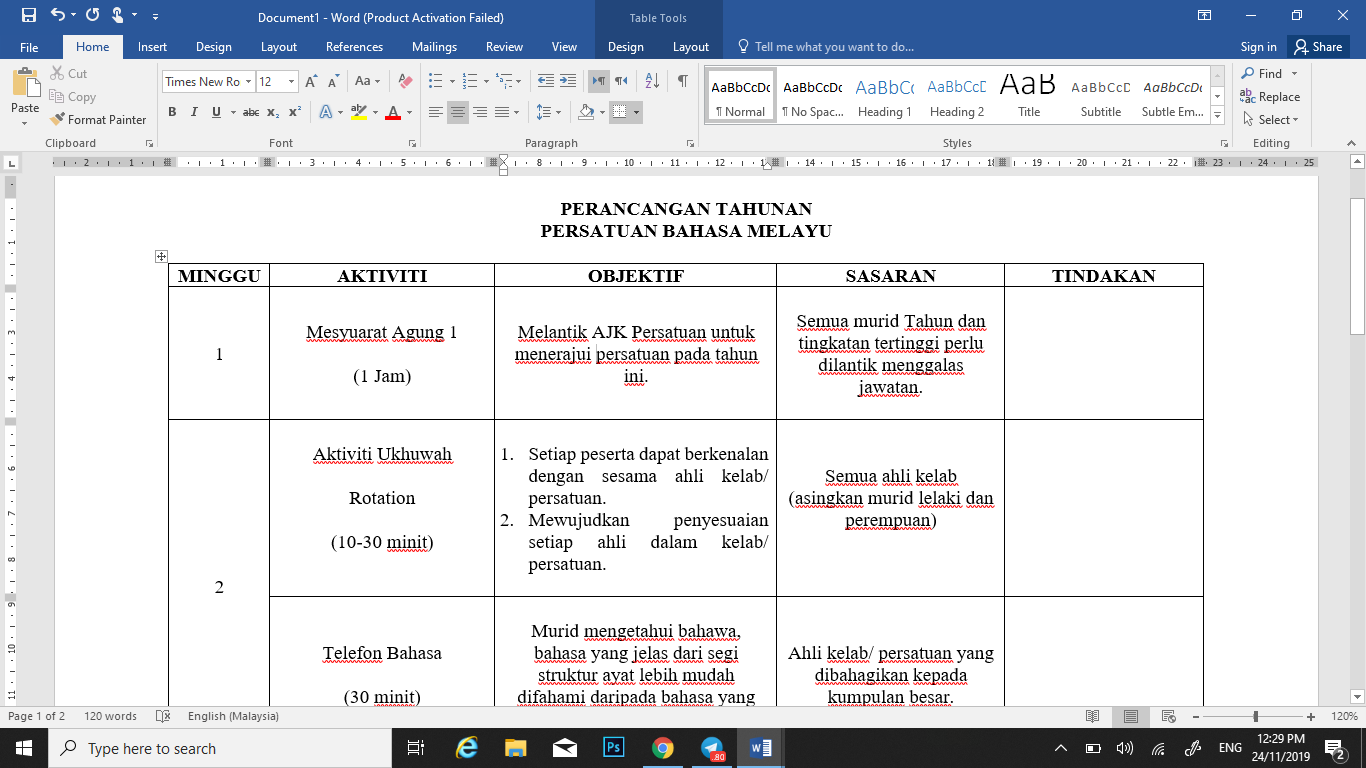
Task: Switch to Read Mode view in status bar
Action: click(x=1093, y=716)
